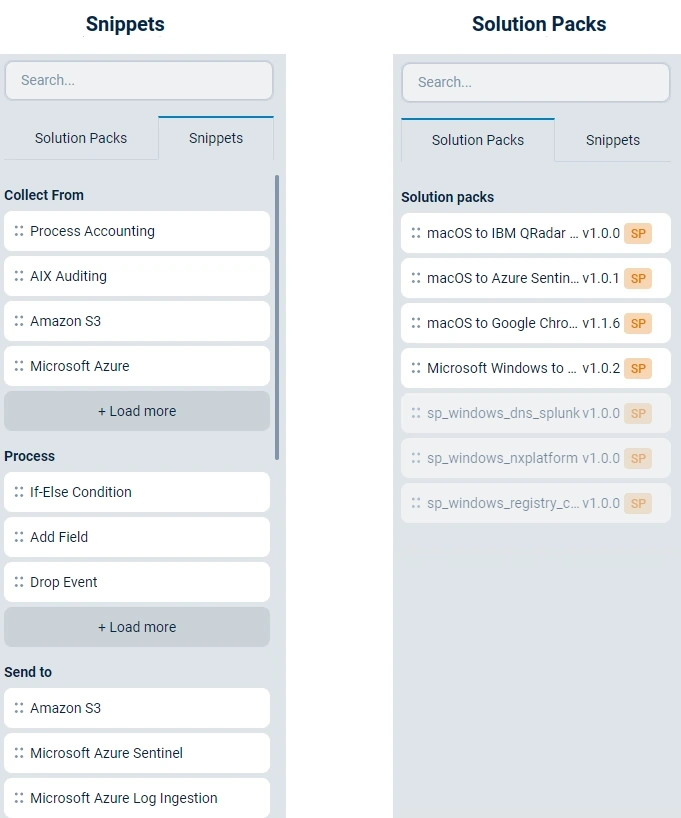Click the drag handle of the If-Else Condition snippet

(20, 492)
